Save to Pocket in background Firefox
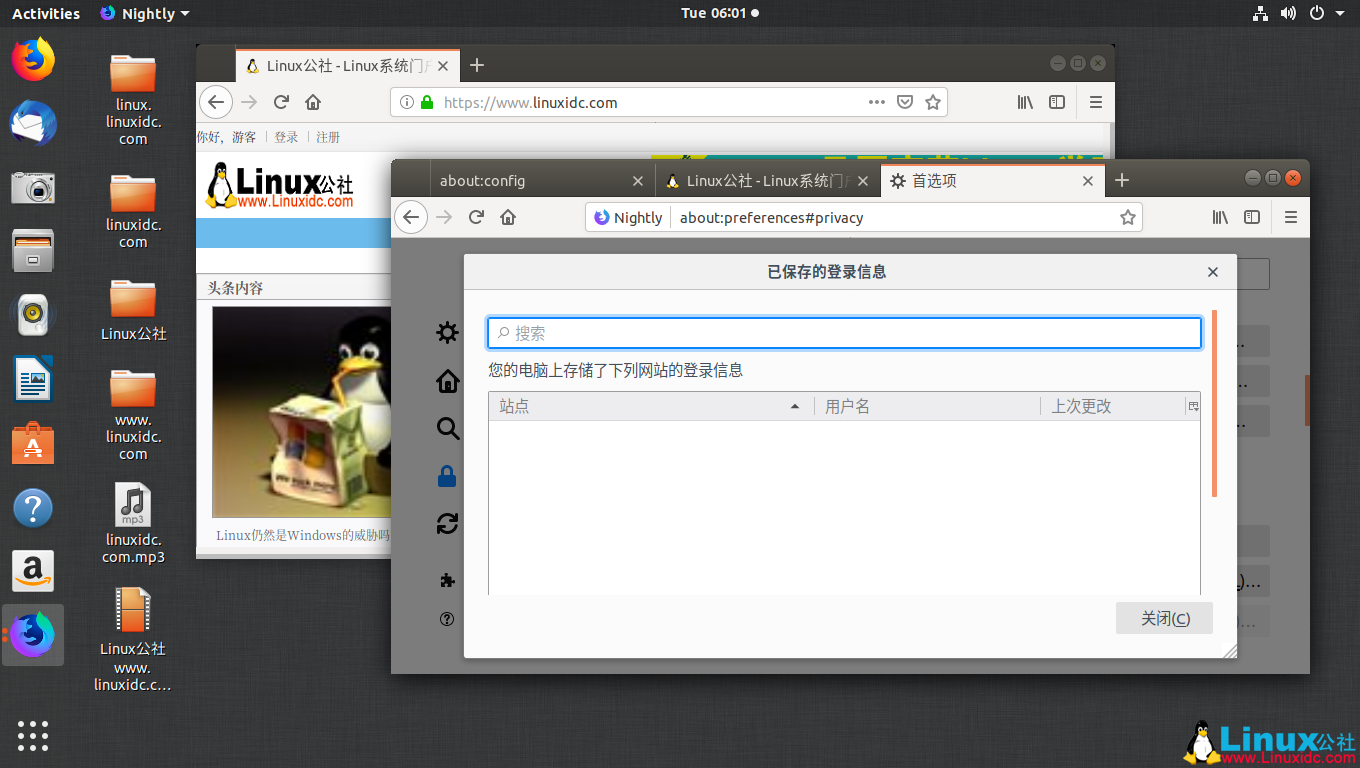 click(904, 102)
